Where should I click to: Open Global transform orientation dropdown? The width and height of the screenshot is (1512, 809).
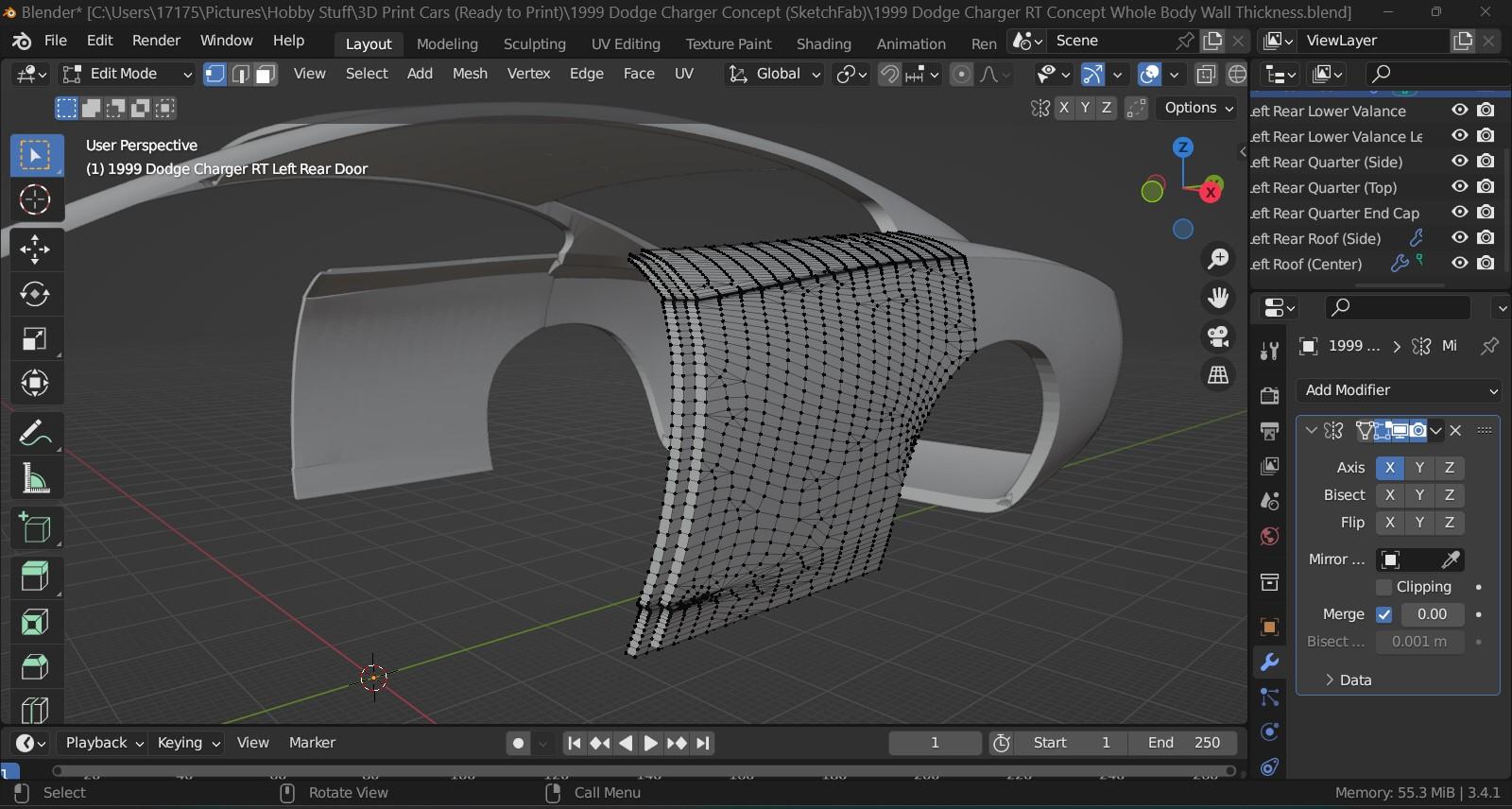click(x=774, y=74)
